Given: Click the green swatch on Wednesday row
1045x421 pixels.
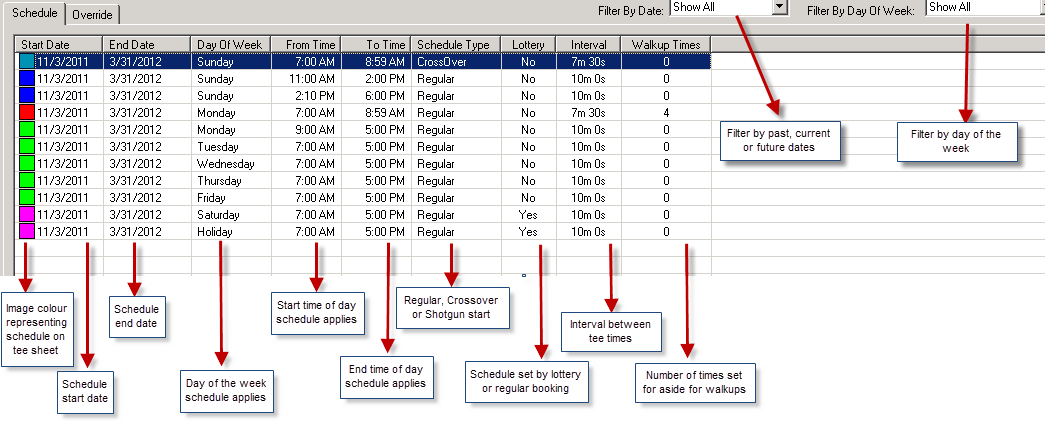Looking at the screenshot, I should (26, 163).
